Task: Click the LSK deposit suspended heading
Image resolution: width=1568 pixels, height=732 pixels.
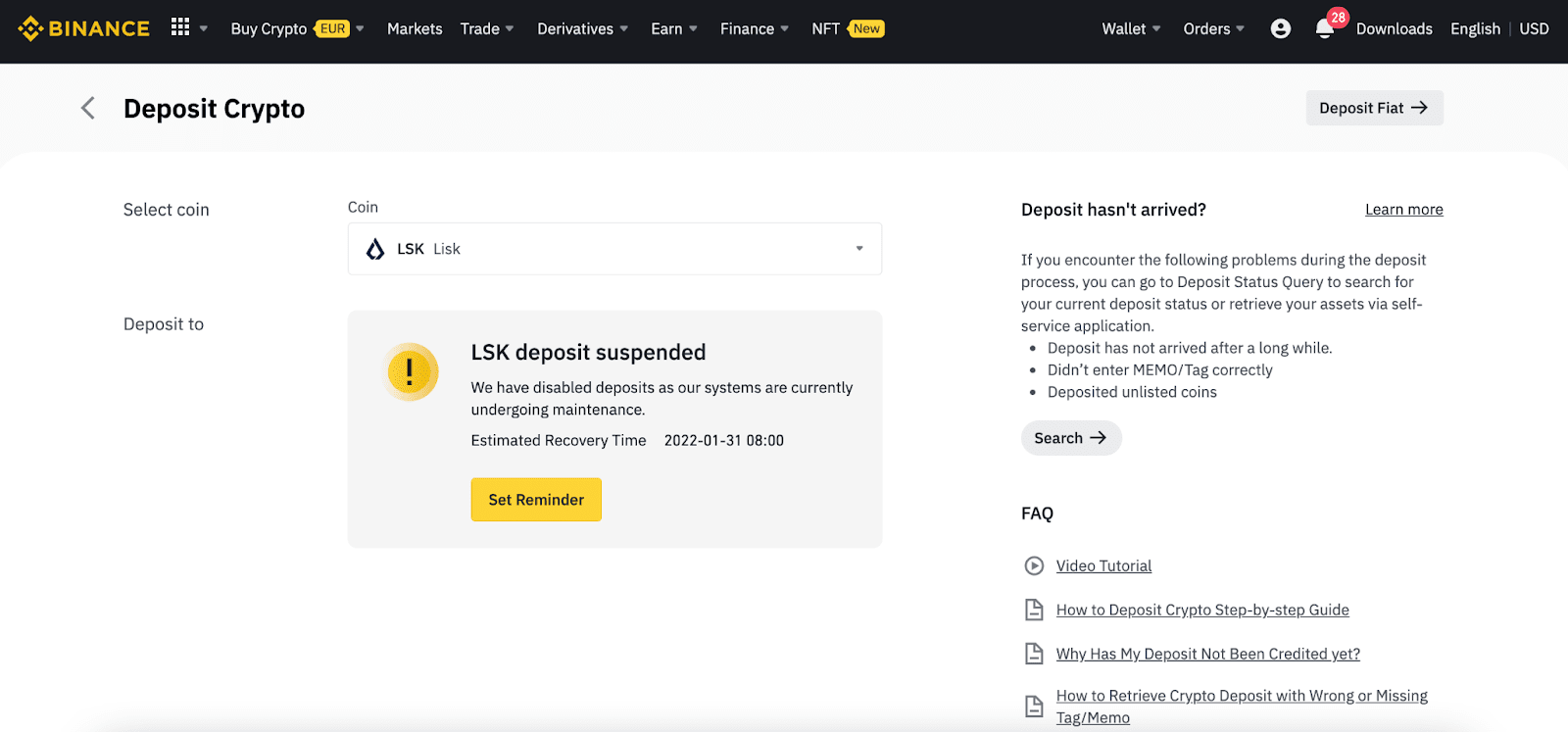Action: coord(588,353)
